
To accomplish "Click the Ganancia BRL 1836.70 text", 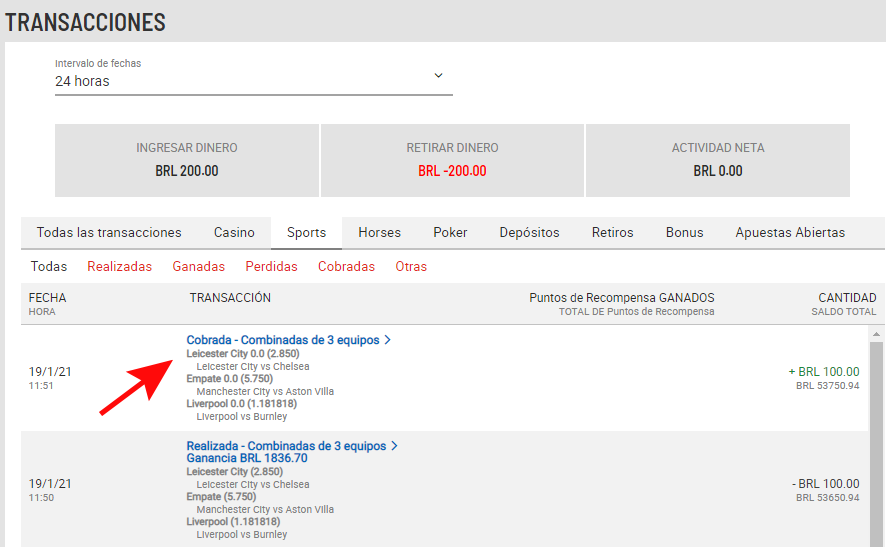I will pos(247,458).
